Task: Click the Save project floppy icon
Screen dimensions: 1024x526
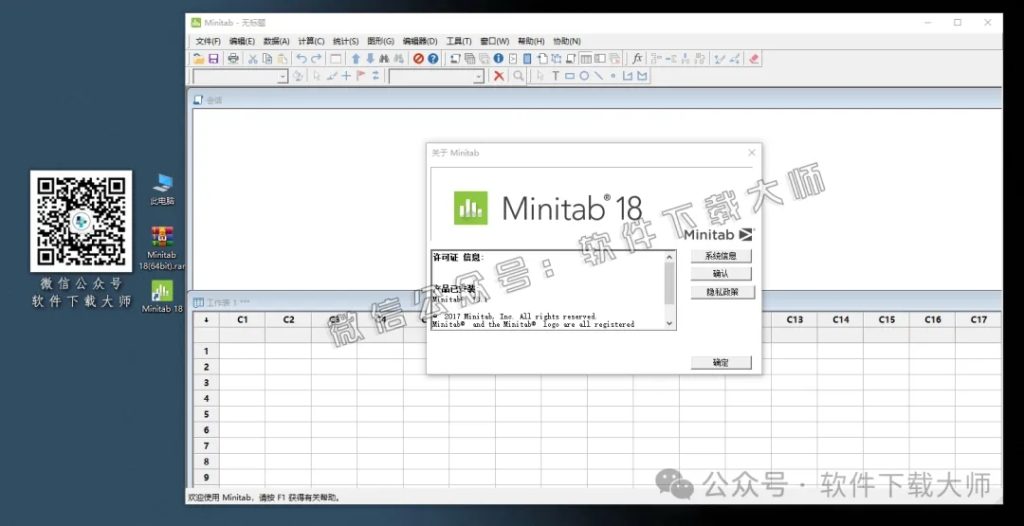Action: point(214,59)
